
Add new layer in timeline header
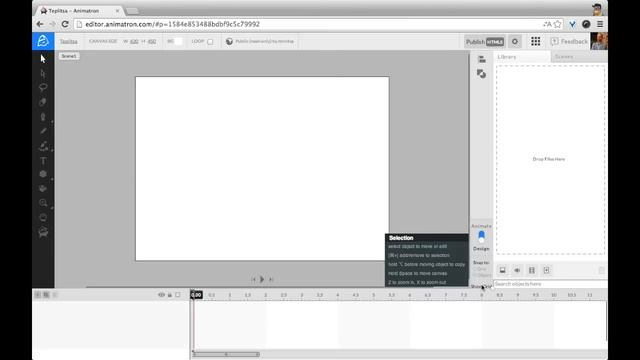38,295
